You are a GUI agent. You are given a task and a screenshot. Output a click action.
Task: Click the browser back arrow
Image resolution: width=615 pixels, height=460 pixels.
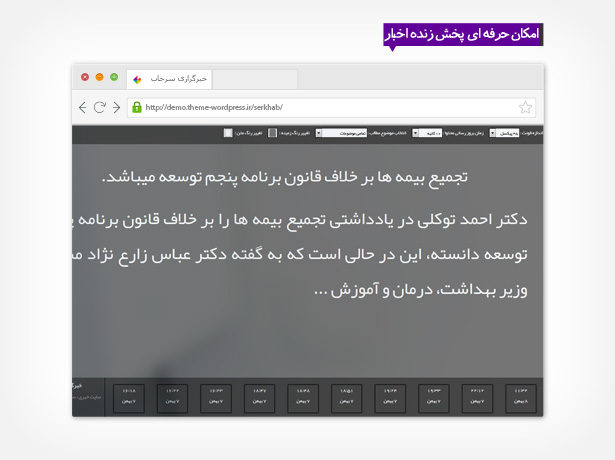pyautogui.click(x=83, y=107)
